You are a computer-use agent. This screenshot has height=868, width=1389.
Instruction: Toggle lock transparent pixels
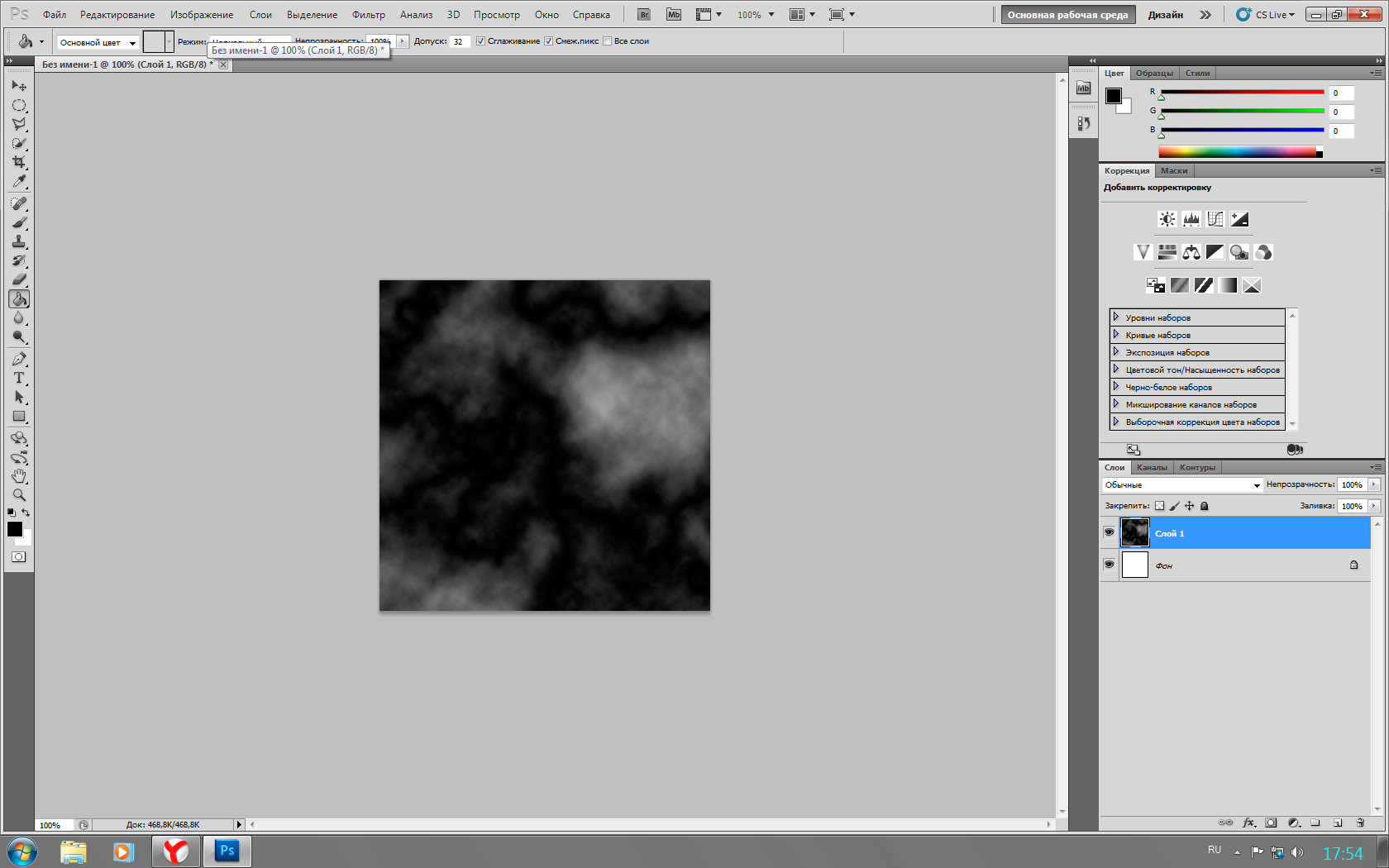(1159, 506)
